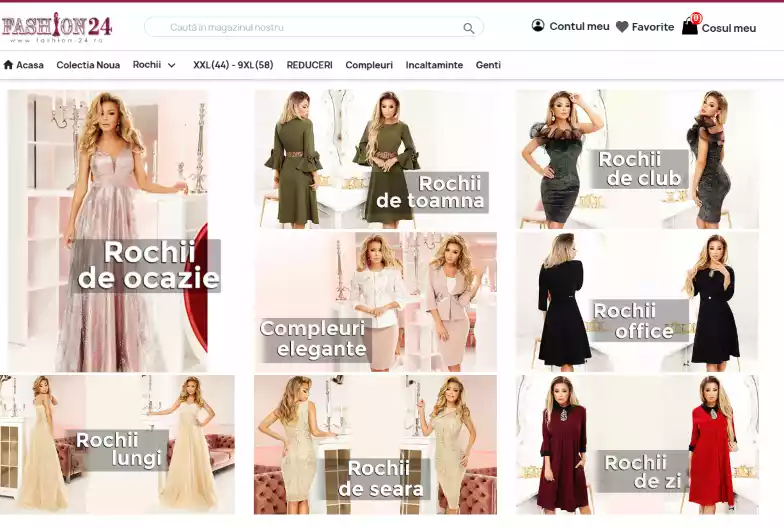View the Rochii office category tile
Viewport: 784px width, 528px height.
pos(637,302)
